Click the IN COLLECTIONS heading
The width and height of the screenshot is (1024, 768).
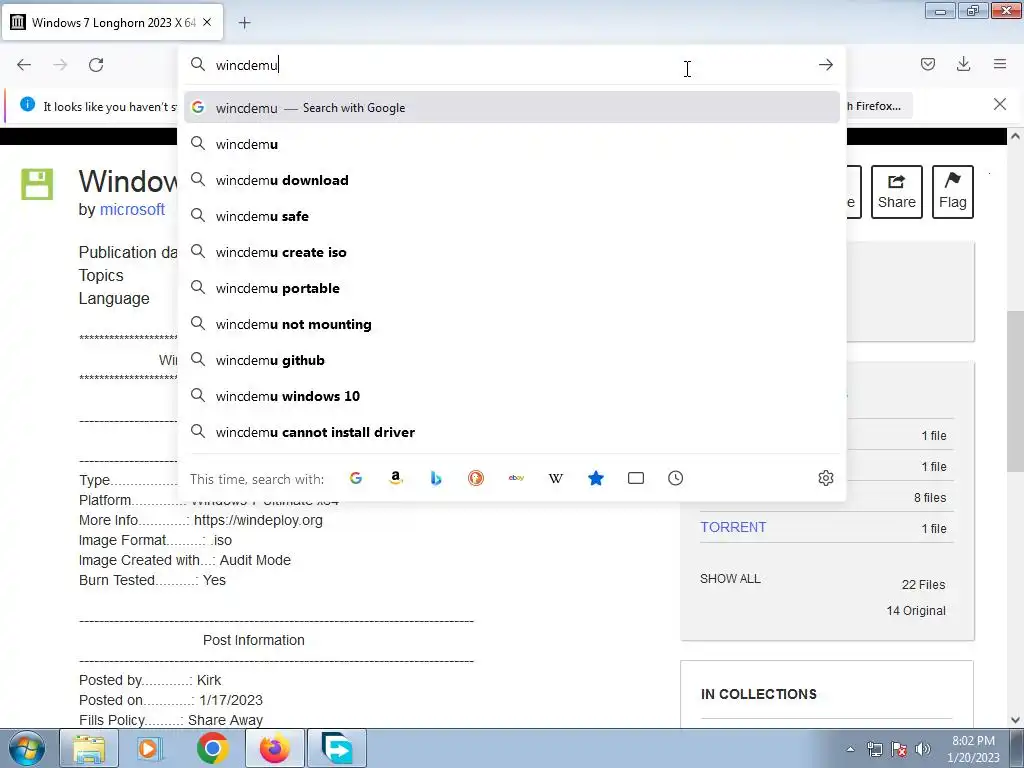point(758,694)
